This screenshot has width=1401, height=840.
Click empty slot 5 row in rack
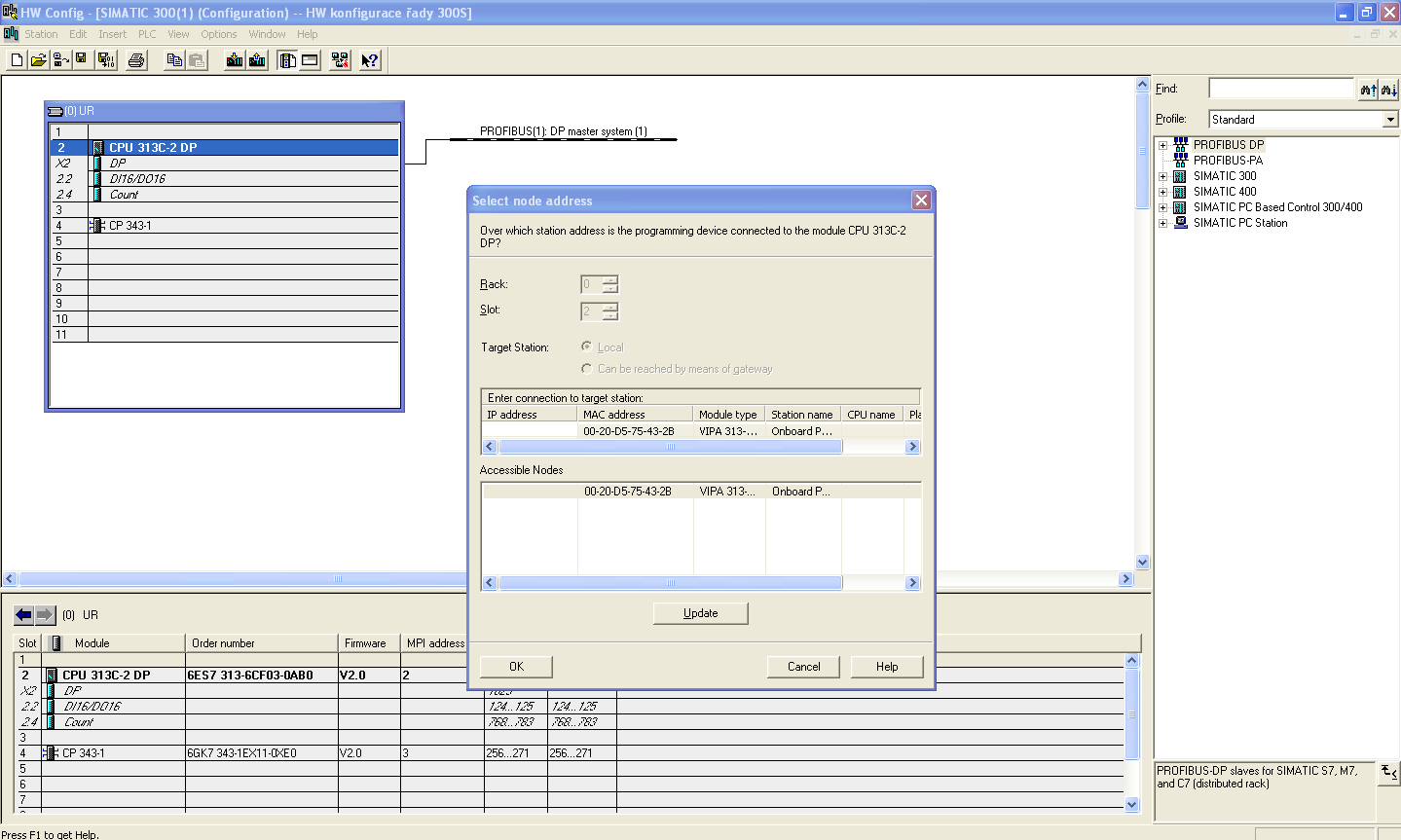(x=225, y=241)
